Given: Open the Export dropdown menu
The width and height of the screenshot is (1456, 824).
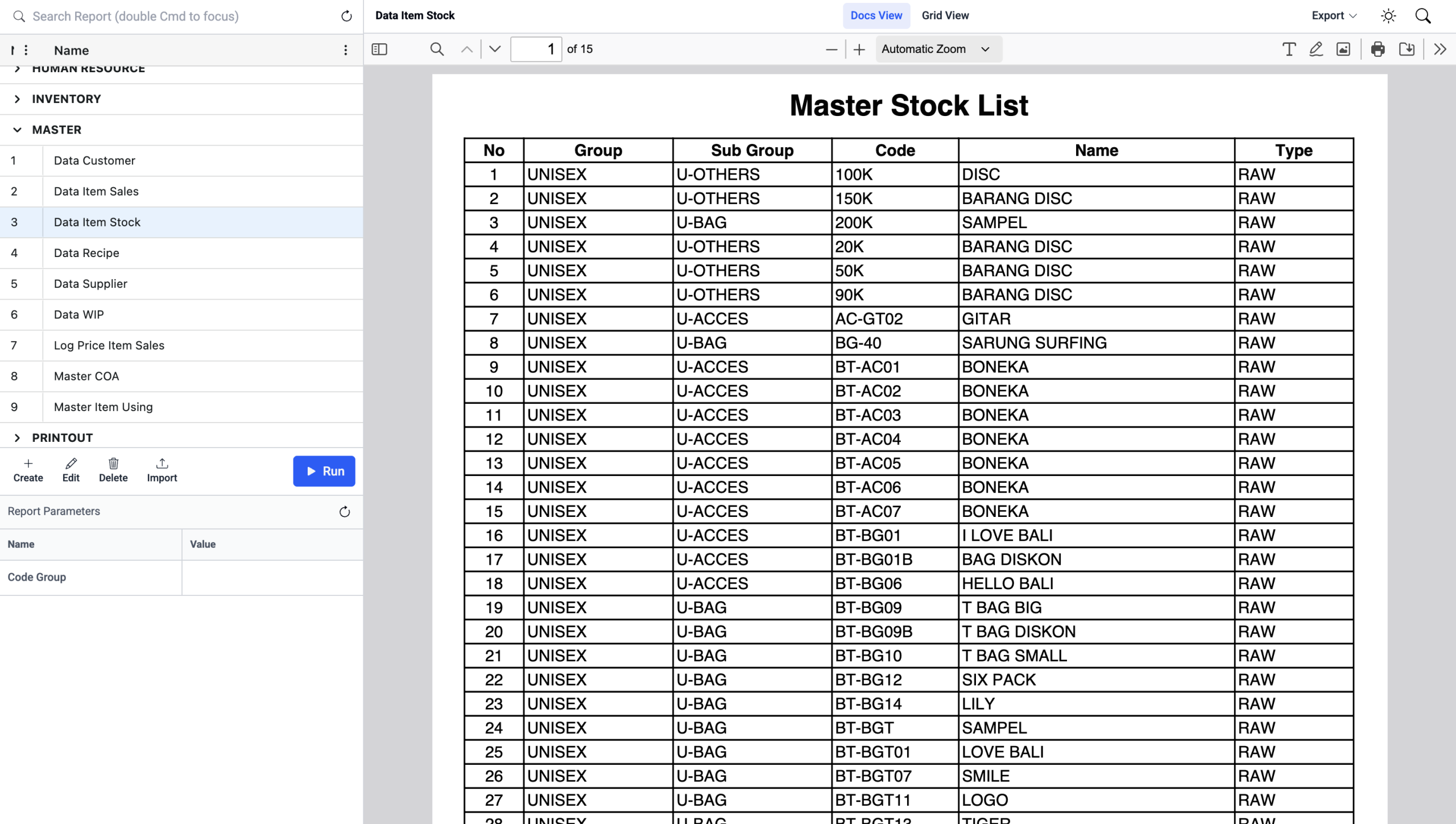Looking at the screenshot, I should point(1334,16).
